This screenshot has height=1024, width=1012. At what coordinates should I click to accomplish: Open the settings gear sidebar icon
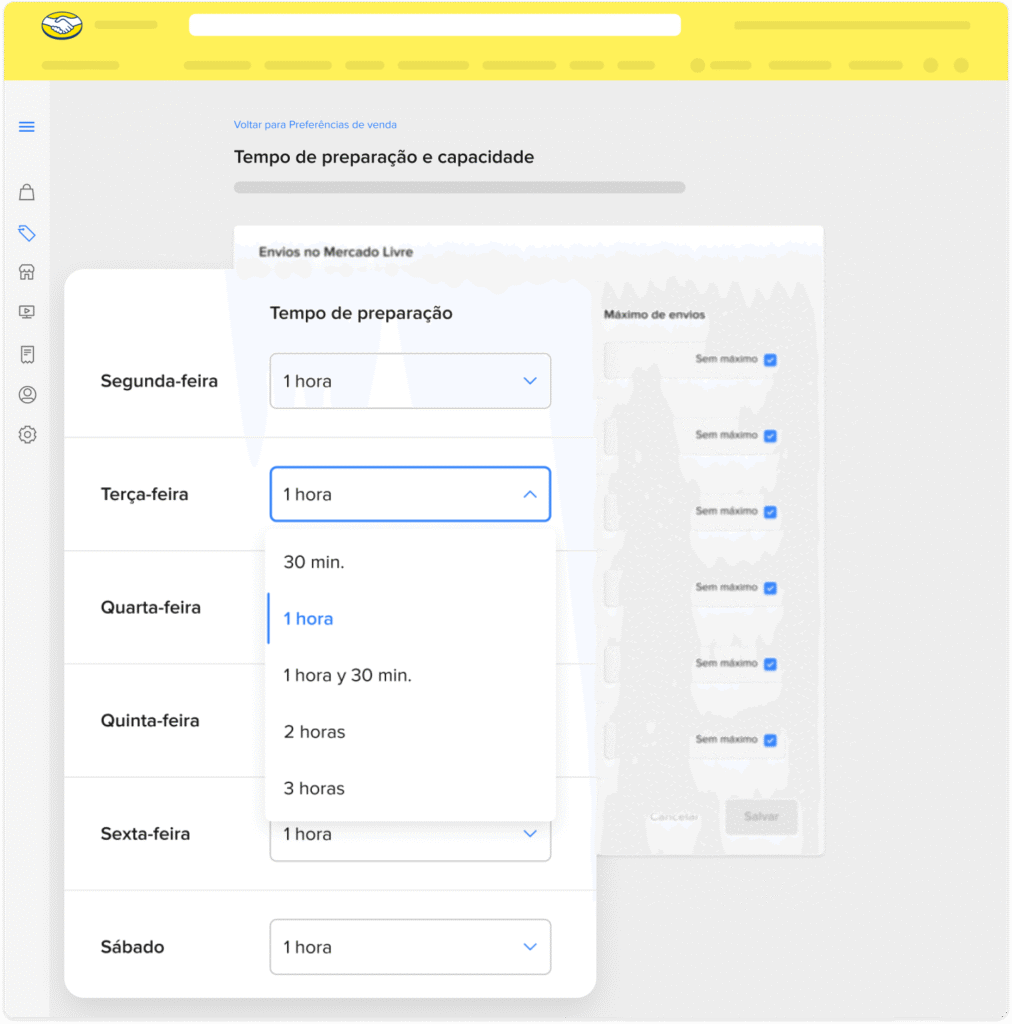(27, 435)
